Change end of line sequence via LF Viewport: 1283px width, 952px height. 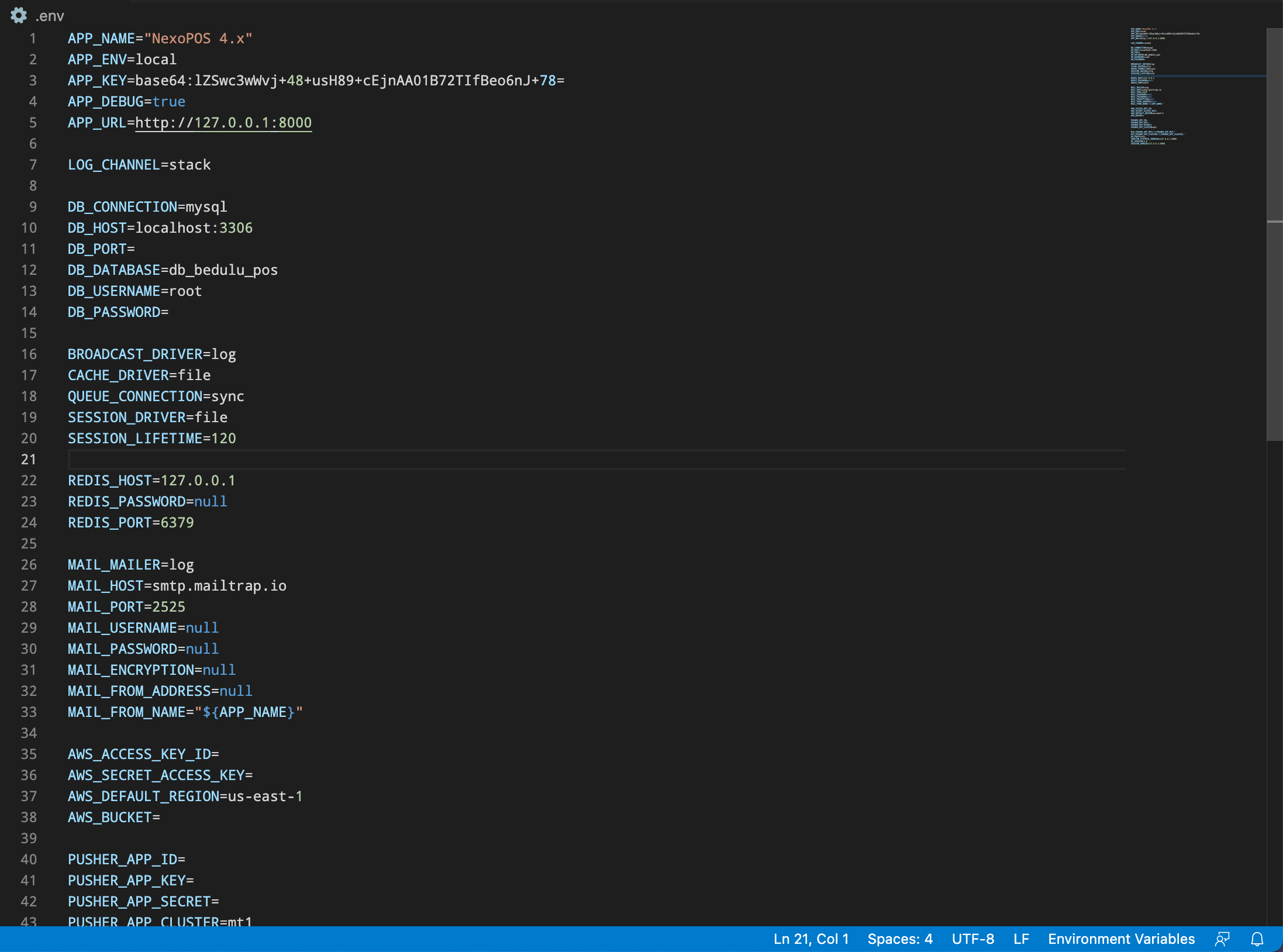click(x=1021, y=939)
